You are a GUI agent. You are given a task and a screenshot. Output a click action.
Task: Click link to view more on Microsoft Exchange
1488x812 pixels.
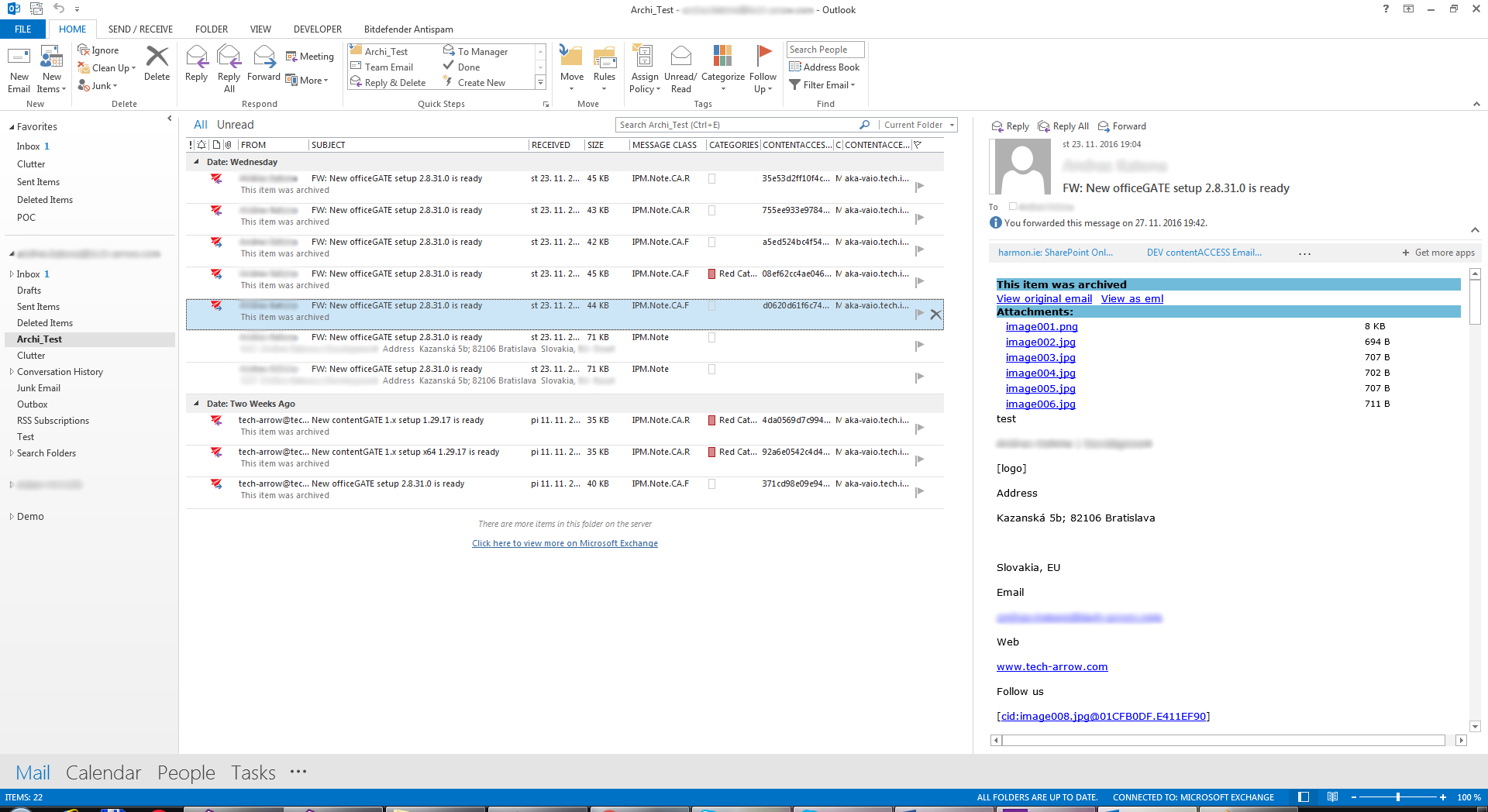(x=565, y=544)
